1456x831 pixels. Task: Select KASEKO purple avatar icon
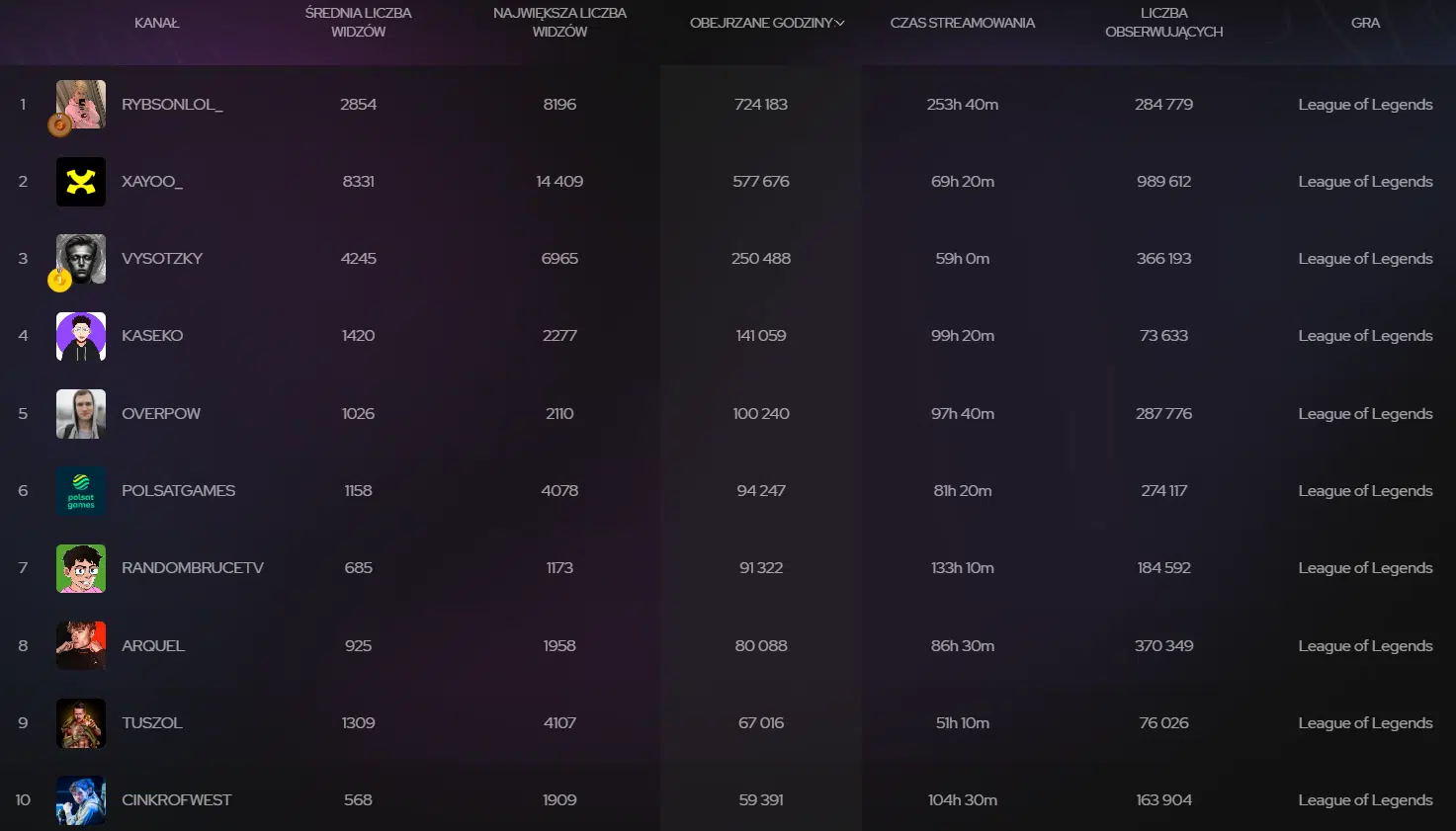81,336
